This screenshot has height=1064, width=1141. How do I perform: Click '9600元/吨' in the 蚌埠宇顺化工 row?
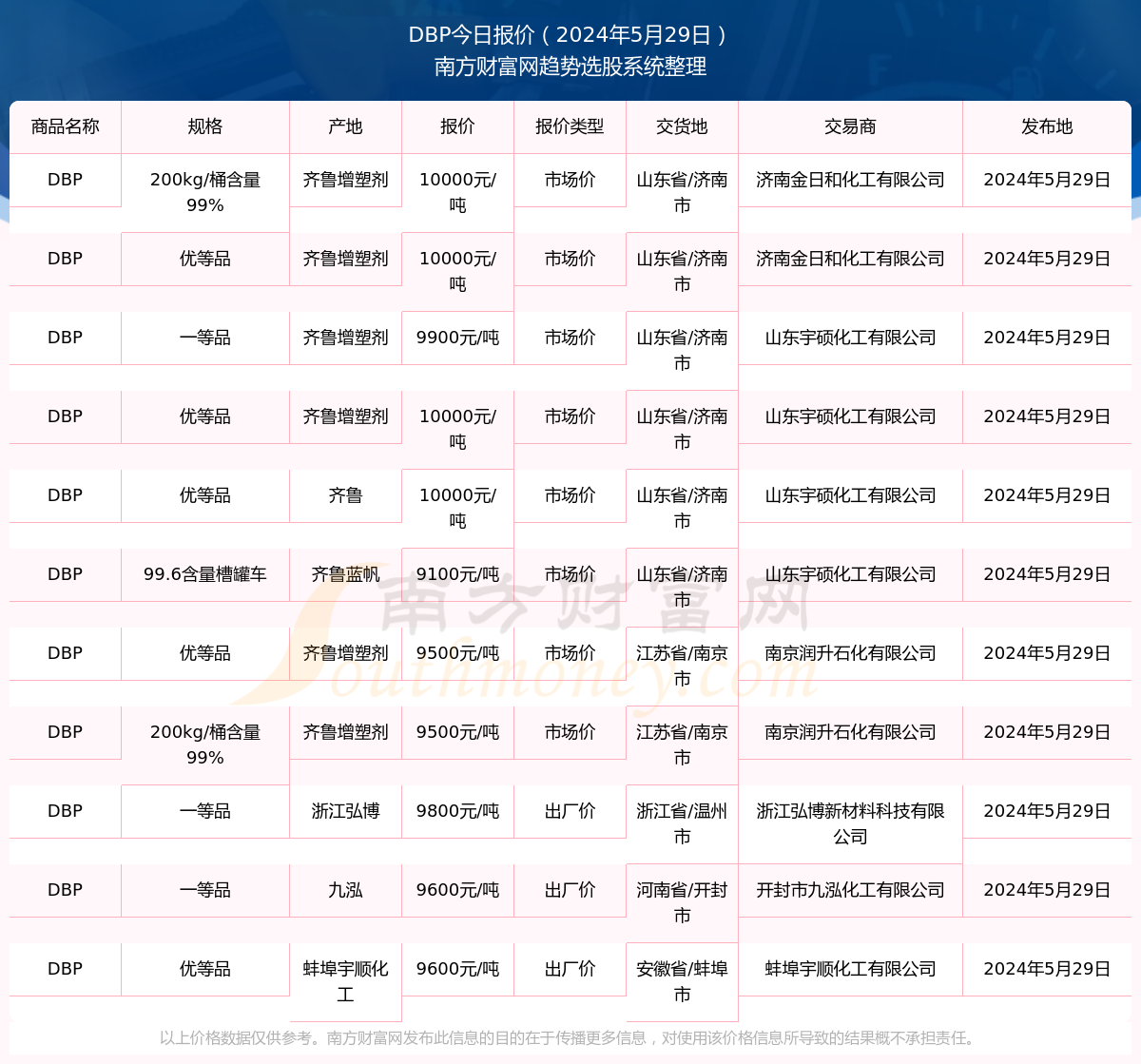(x=457, y=969)
